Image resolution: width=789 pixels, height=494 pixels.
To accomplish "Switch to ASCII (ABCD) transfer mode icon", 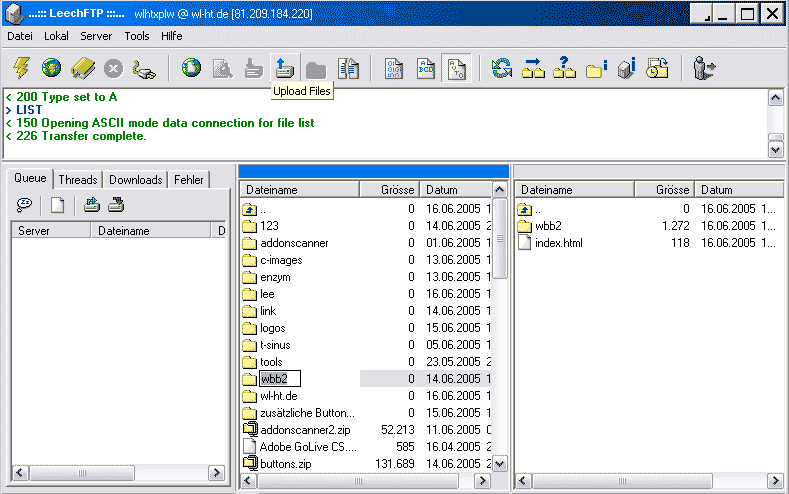I will tap(426, 68).
